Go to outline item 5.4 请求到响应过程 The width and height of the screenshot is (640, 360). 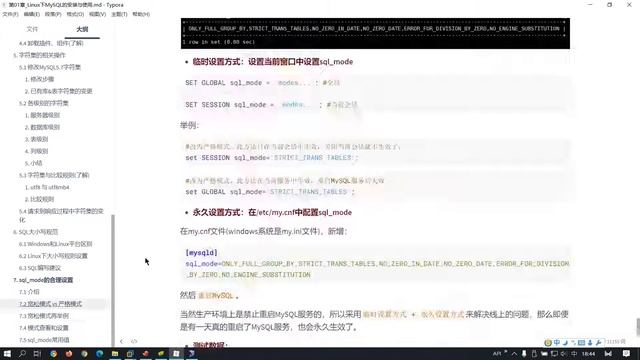coord(61,215)
